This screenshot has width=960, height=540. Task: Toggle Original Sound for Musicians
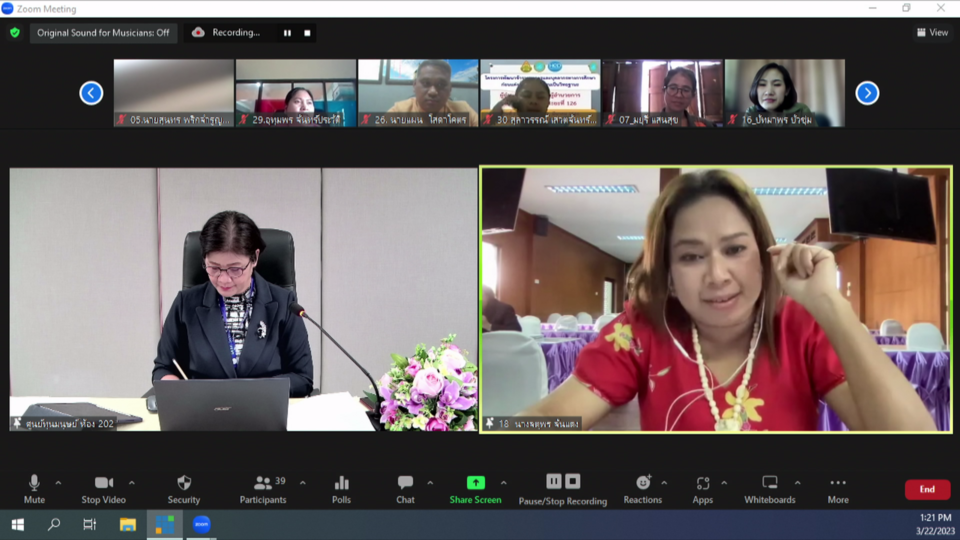click(x=103, y=33)
